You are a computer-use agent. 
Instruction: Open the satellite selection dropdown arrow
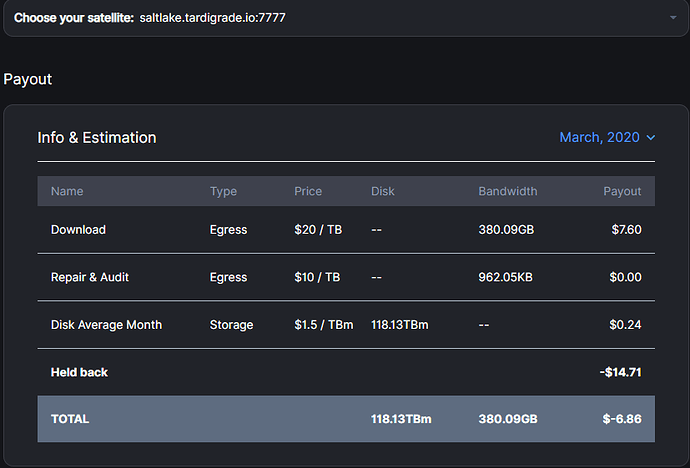click(x=673, y=18)
